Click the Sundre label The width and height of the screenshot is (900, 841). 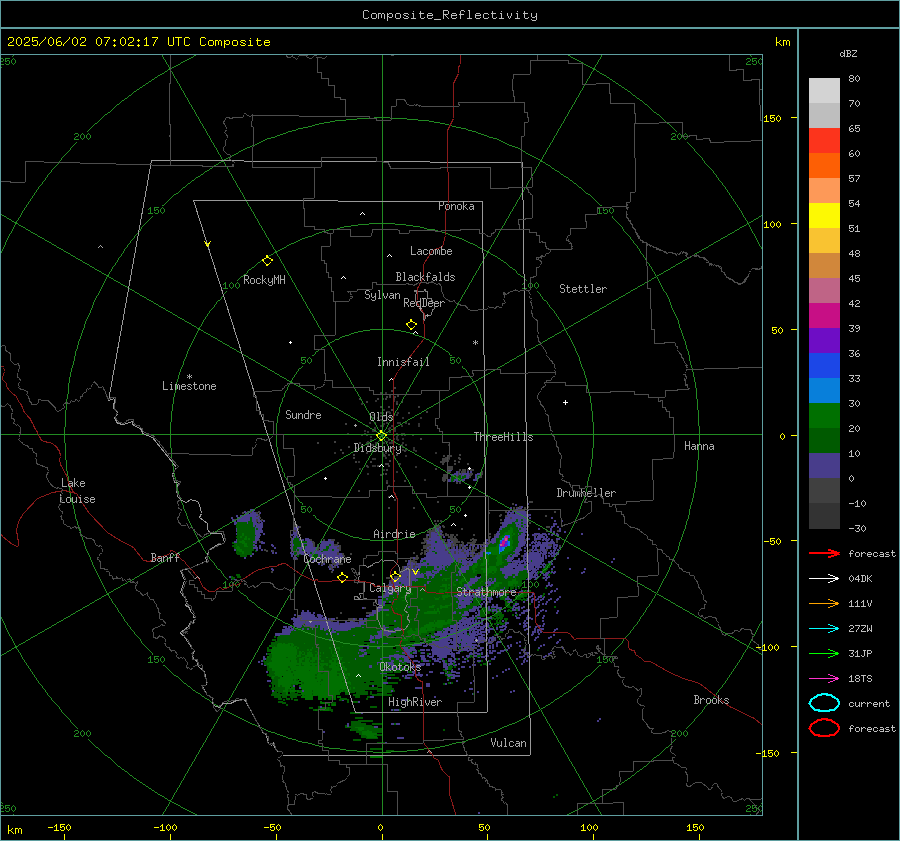point(303,414)
